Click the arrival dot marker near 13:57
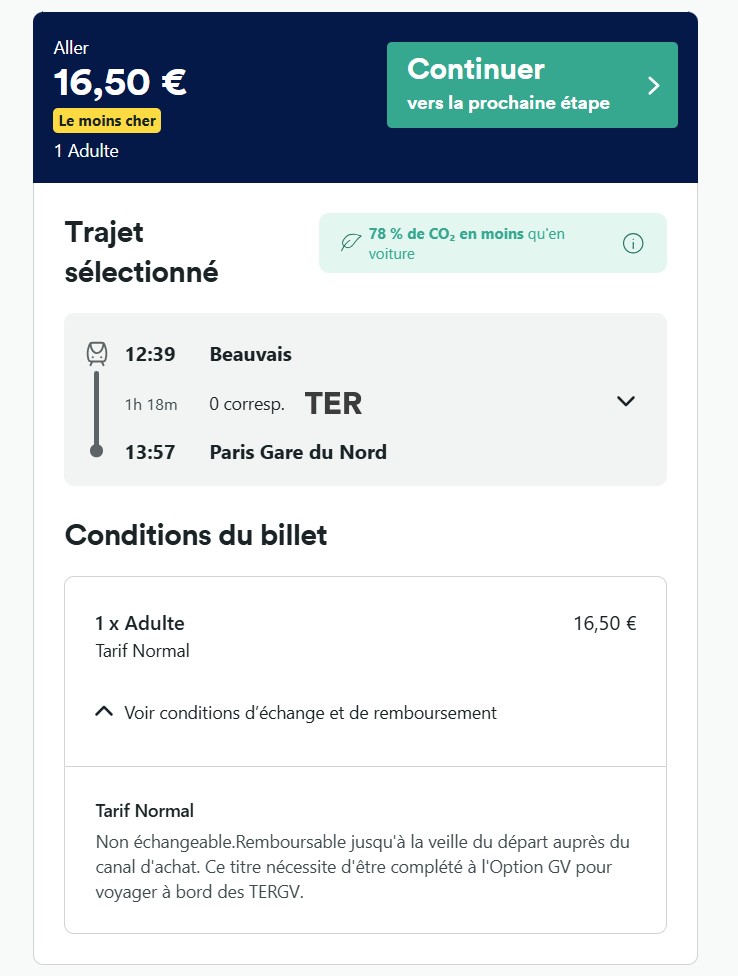The height and width of the screenshot is (976, 738). click(97, 451)
